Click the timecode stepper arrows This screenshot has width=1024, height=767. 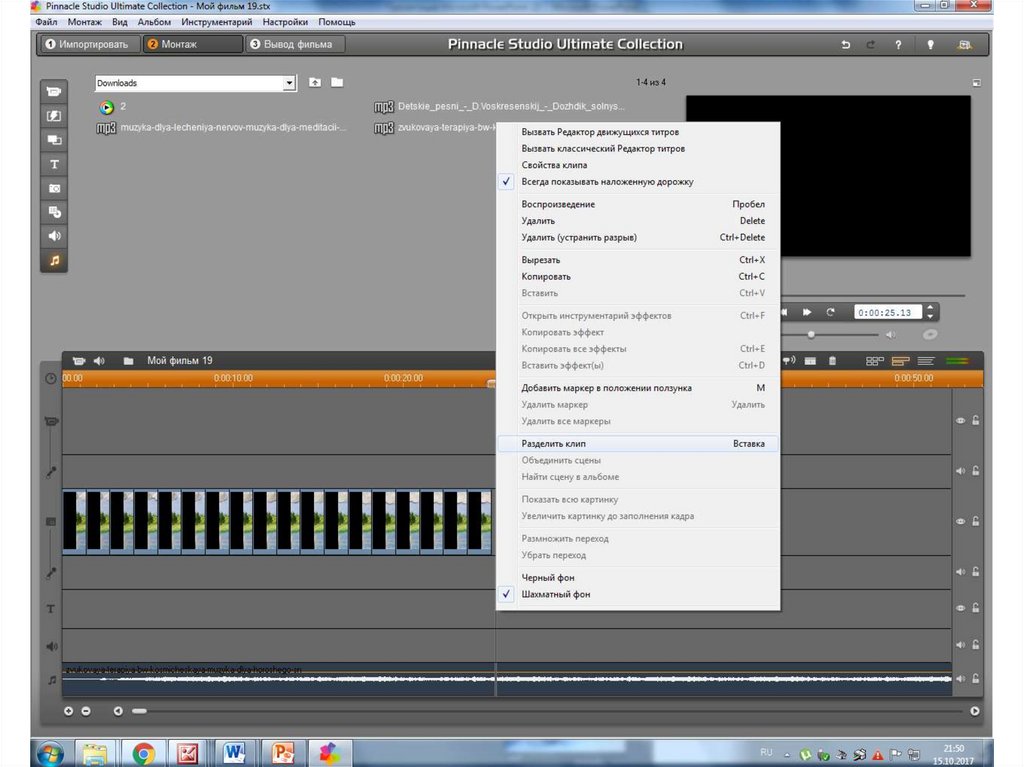(x=931, y=312)
